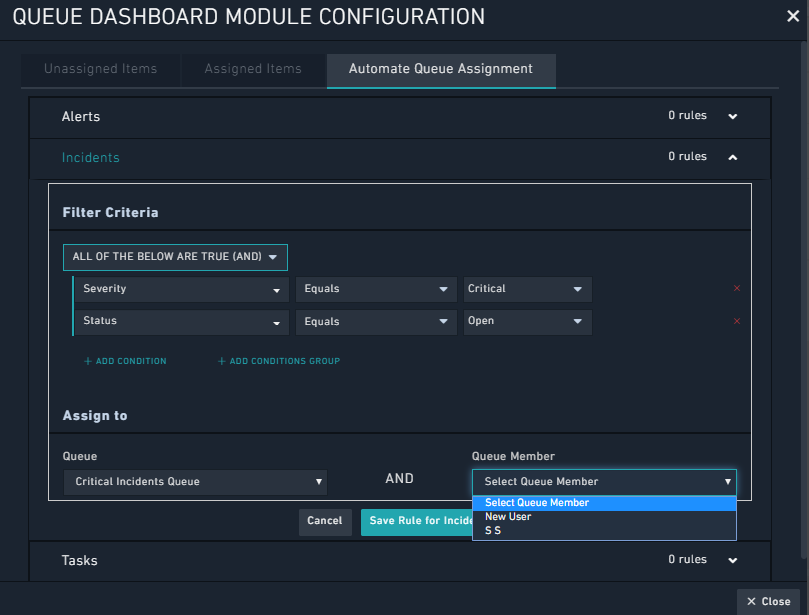Viewport: 809px width, 615px height.
Task: Remove the Severity condition red X
Action: click(x=737, y=288)
